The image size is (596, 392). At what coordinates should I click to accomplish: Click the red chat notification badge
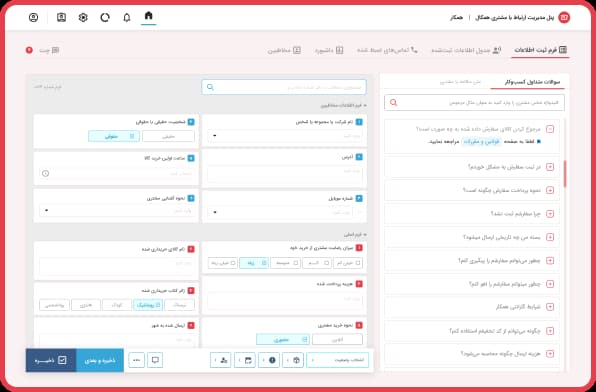click(x=29, y=50)
